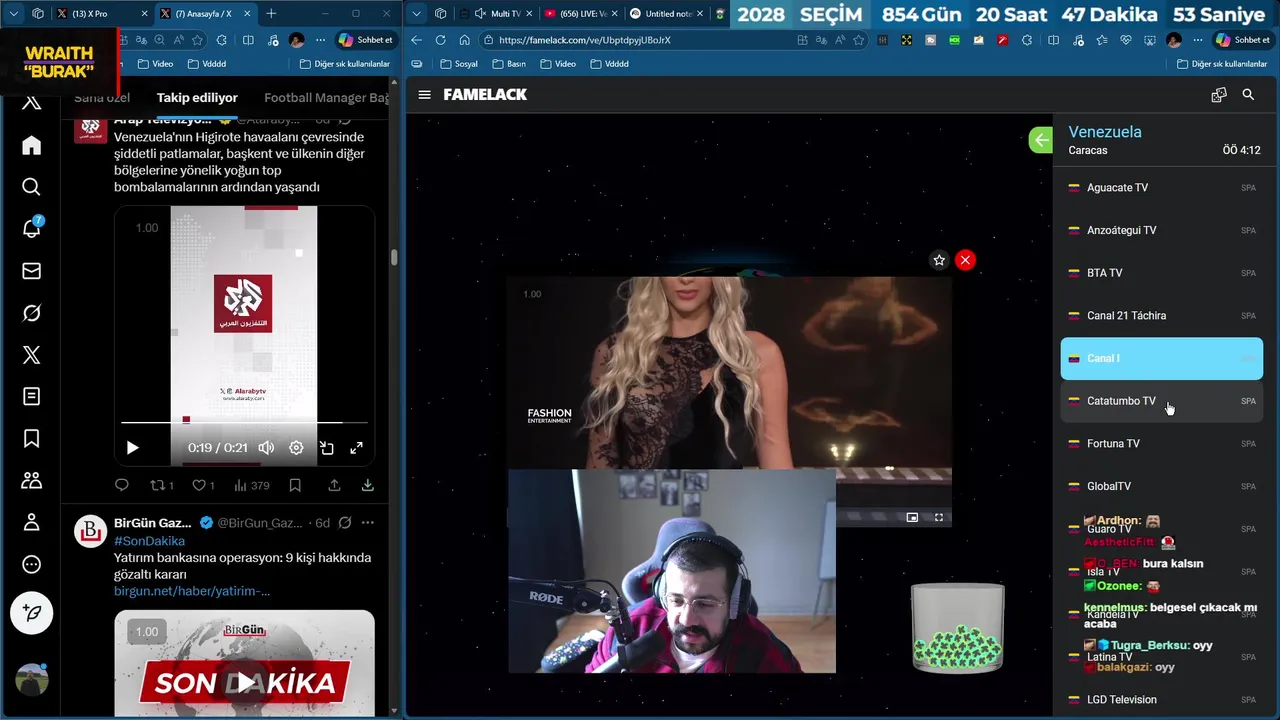Select Aguacate TV channel
The height and width of the screenshot is (720, 1280).
pyautogui.click(x=1161, y=188)
